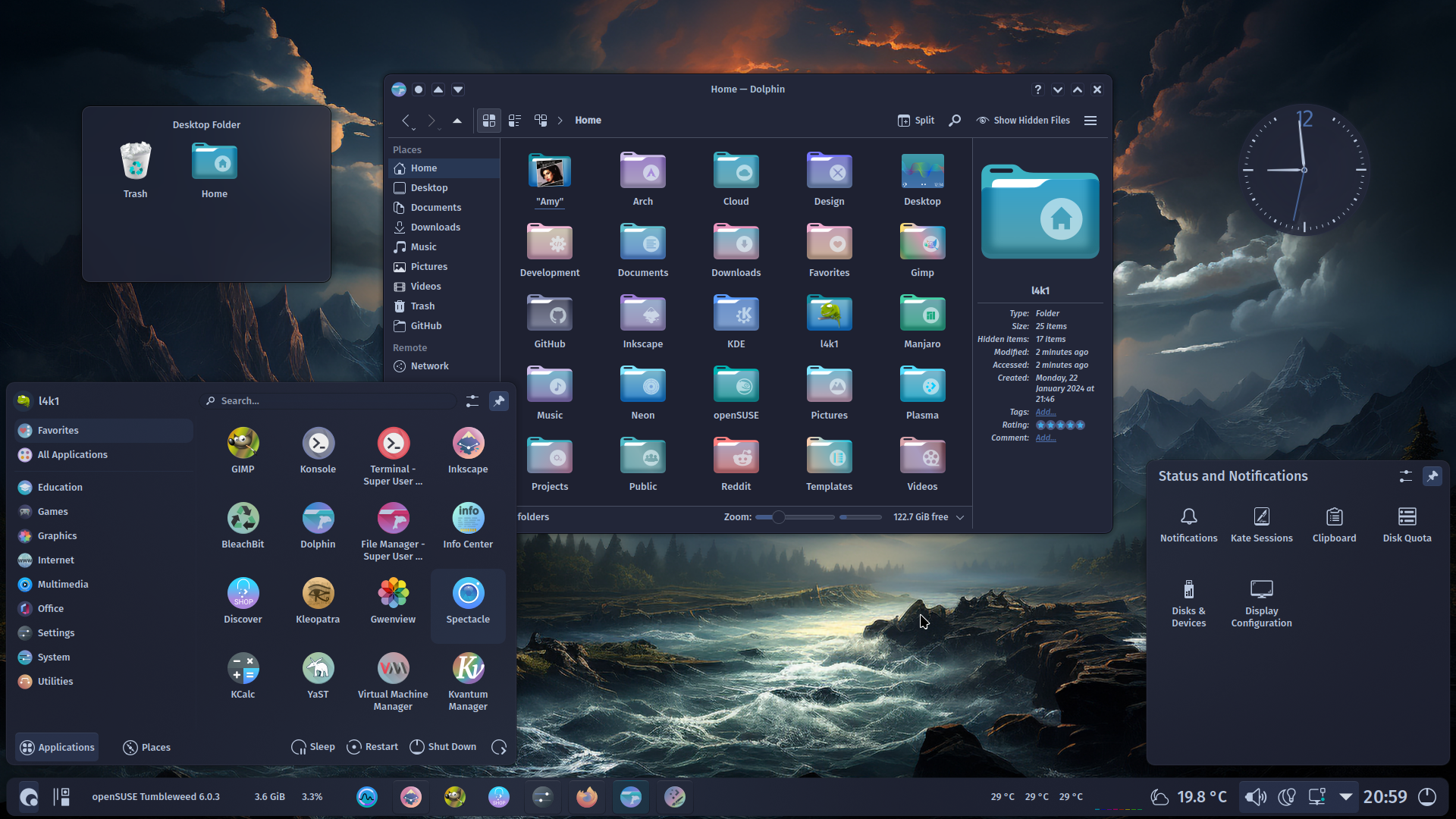Switch Dolphin to Compact view mode
The height and width of the screenshot is (819, 1456).
515,121
